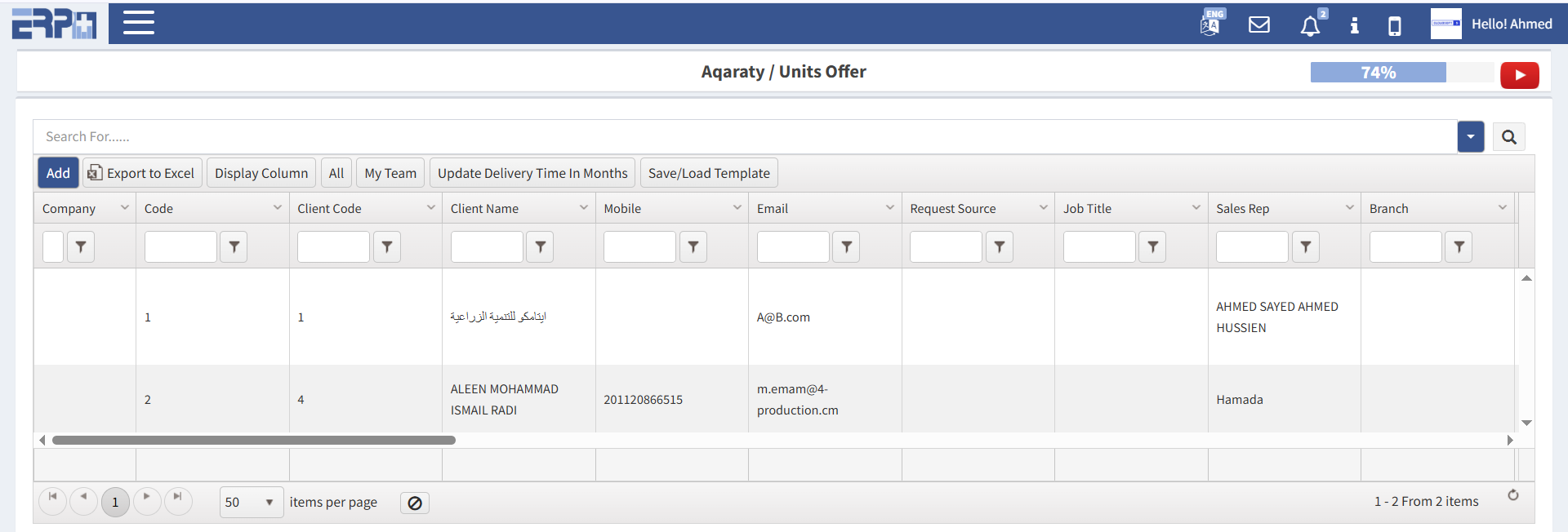Click the mobile phone icon
The height and width of the screenshot is (532, 1568).
(1395, 26)
